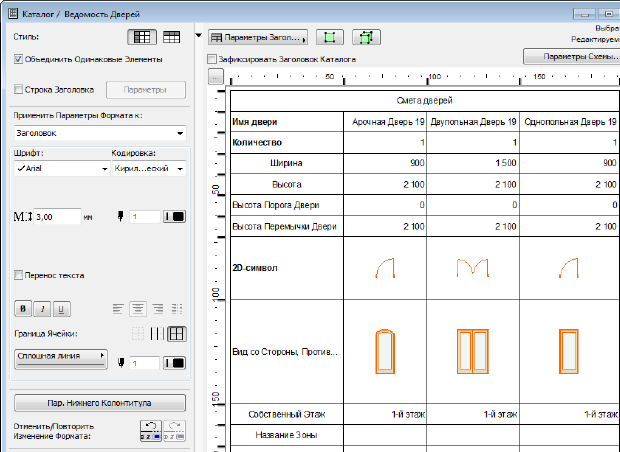Uncheck Объединить Одинаковые Элементы

click(19, 60)
